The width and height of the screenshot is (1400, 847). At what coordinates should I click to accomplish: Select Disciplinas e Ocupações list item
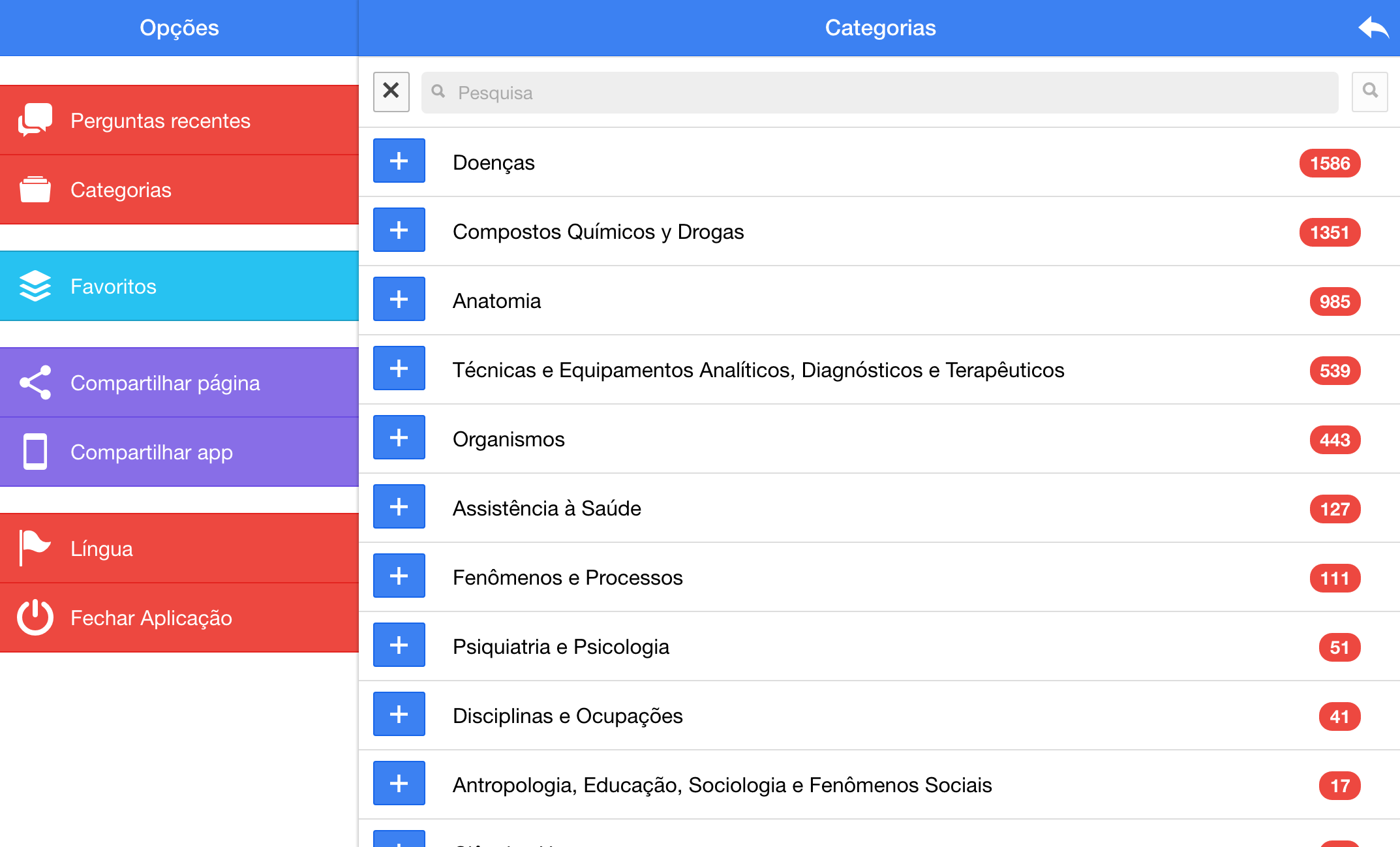[568, 716]
